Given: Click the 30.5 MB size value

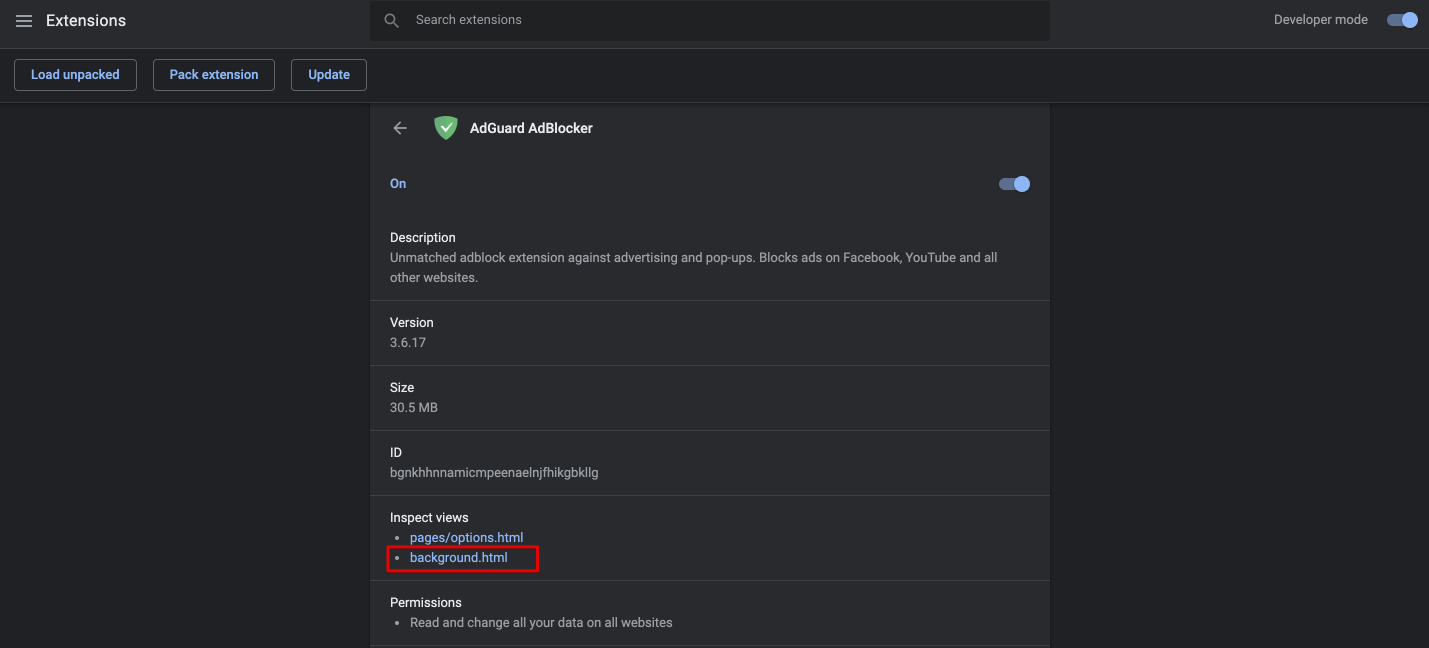Looking at the screenshot, I should 414,407.
